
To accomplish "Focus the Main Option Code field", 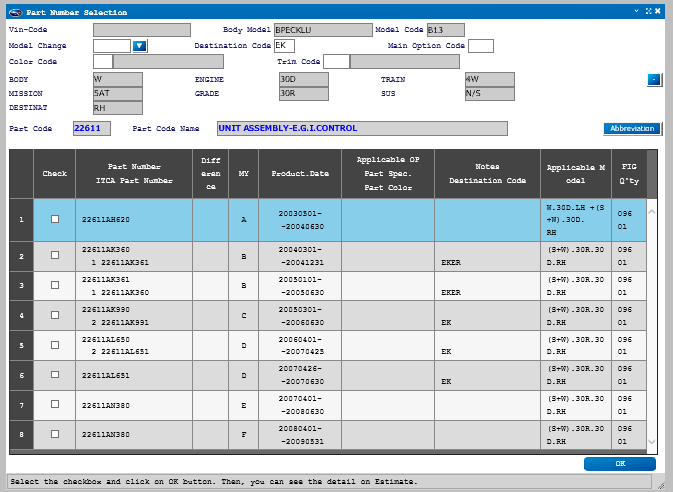I will pos(481,46).
